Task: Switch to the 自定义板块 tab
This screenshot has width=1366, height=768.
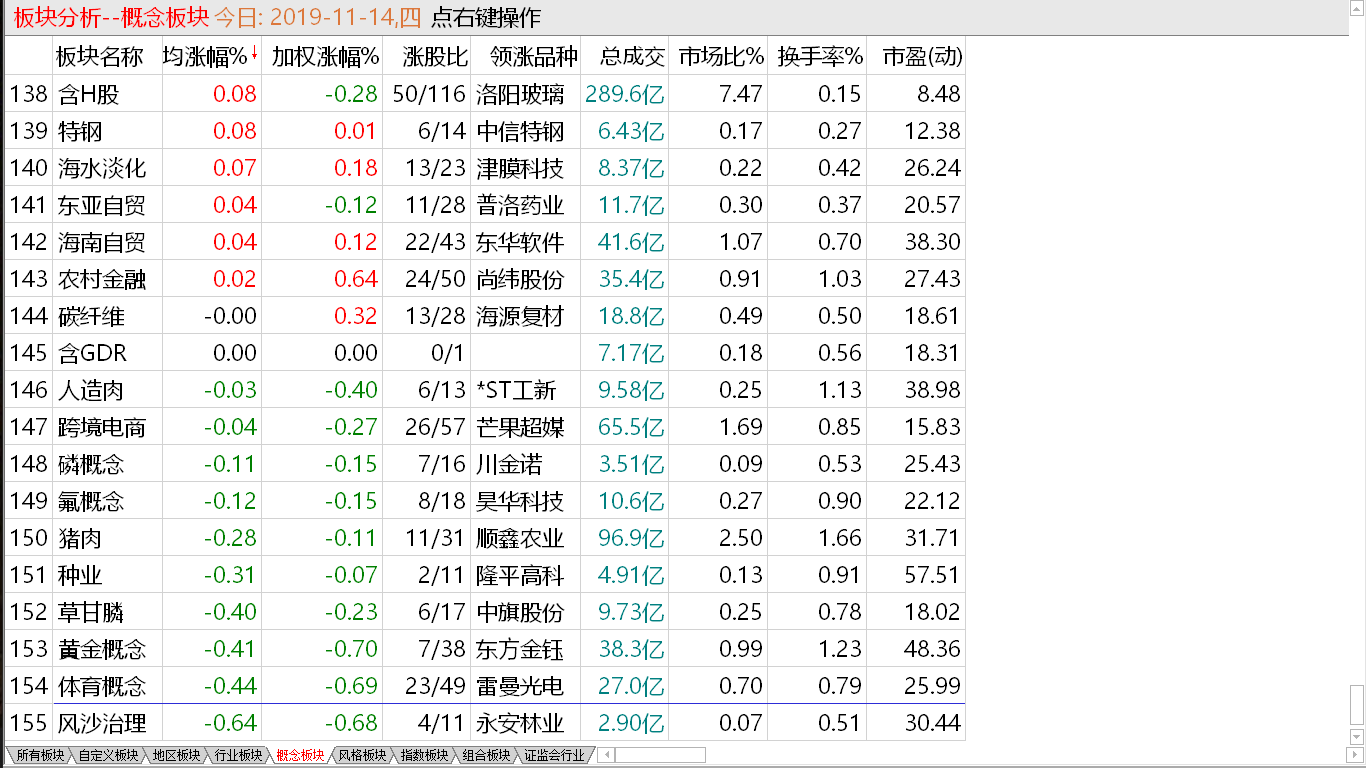Action: point(108,755)
